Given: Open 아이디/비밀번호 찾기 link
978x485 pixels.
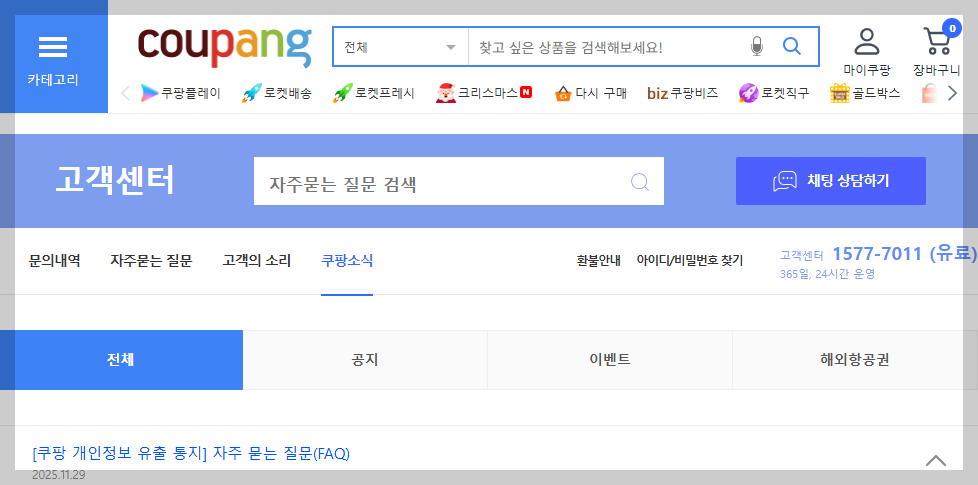Looking at the screenshot, I should [x=690, y=261].
